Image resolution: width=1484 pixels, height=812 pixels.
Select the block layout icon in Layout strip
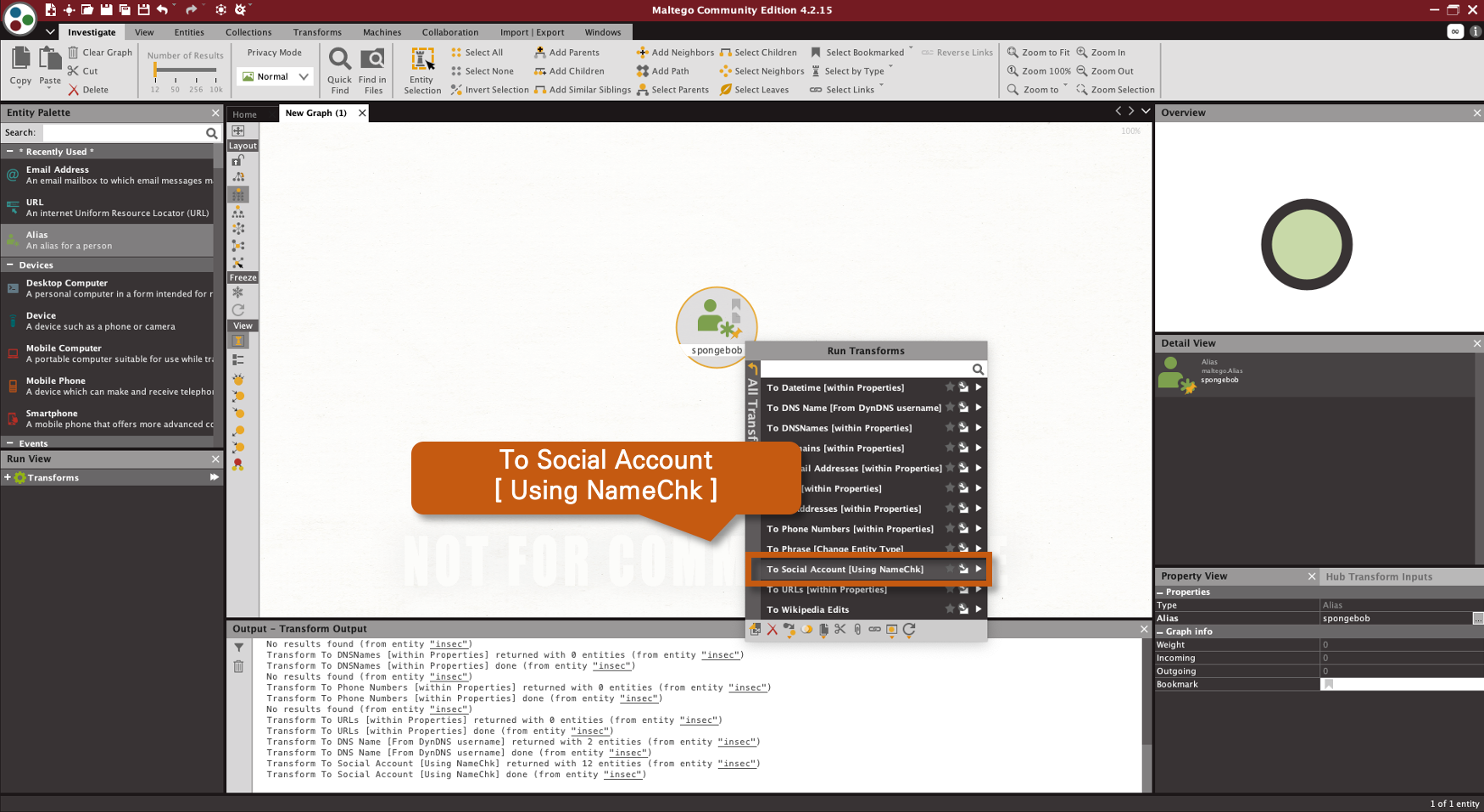point(238,194)
